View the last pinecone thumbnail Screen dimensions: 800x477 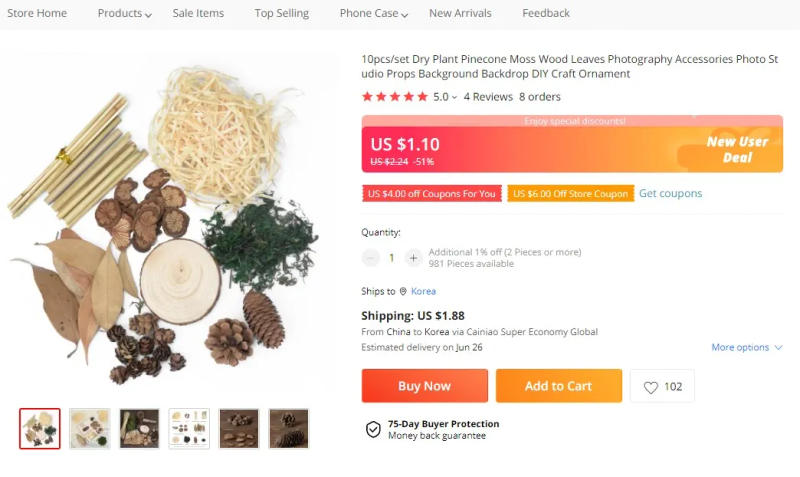pos(288,428)
